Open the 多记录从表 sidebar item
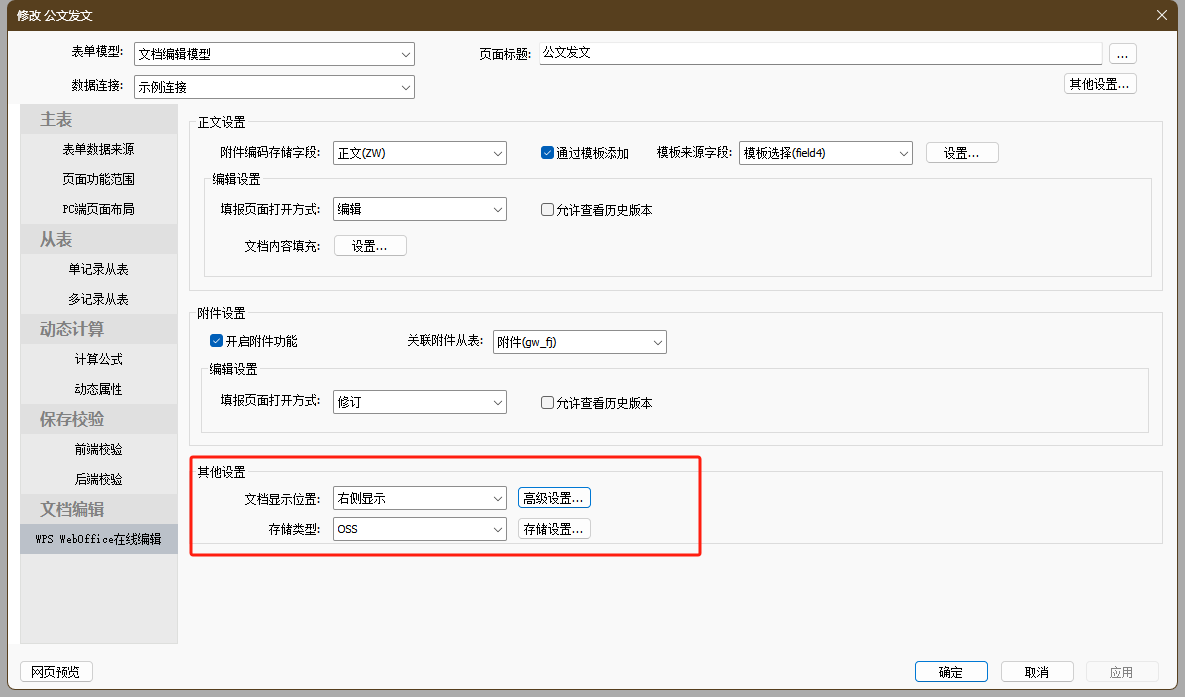Screen dimensions: 1185x697 pyautogui.click(x=98, y=299)
